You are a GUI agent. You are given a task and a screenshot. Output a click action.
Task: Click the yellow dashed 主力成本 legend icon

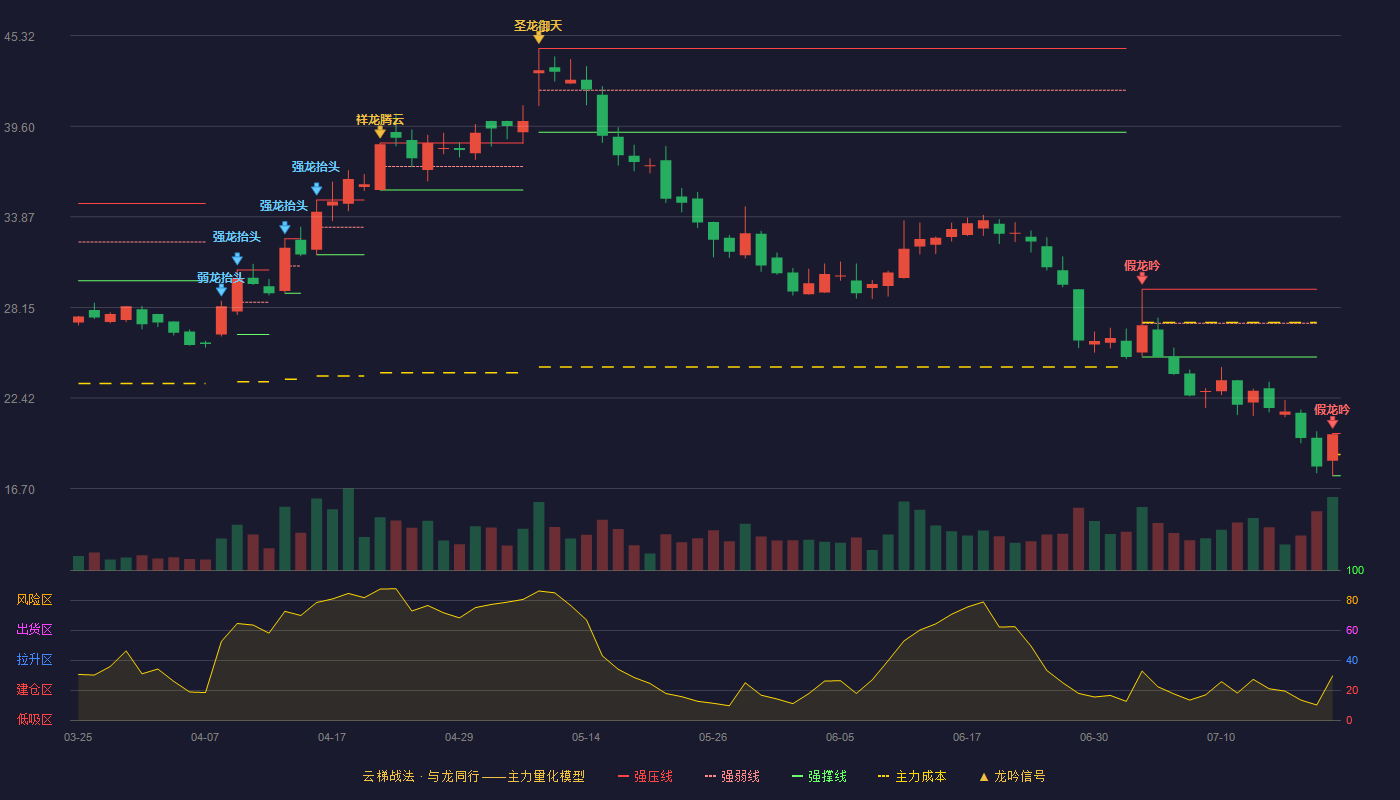(884, 776)
